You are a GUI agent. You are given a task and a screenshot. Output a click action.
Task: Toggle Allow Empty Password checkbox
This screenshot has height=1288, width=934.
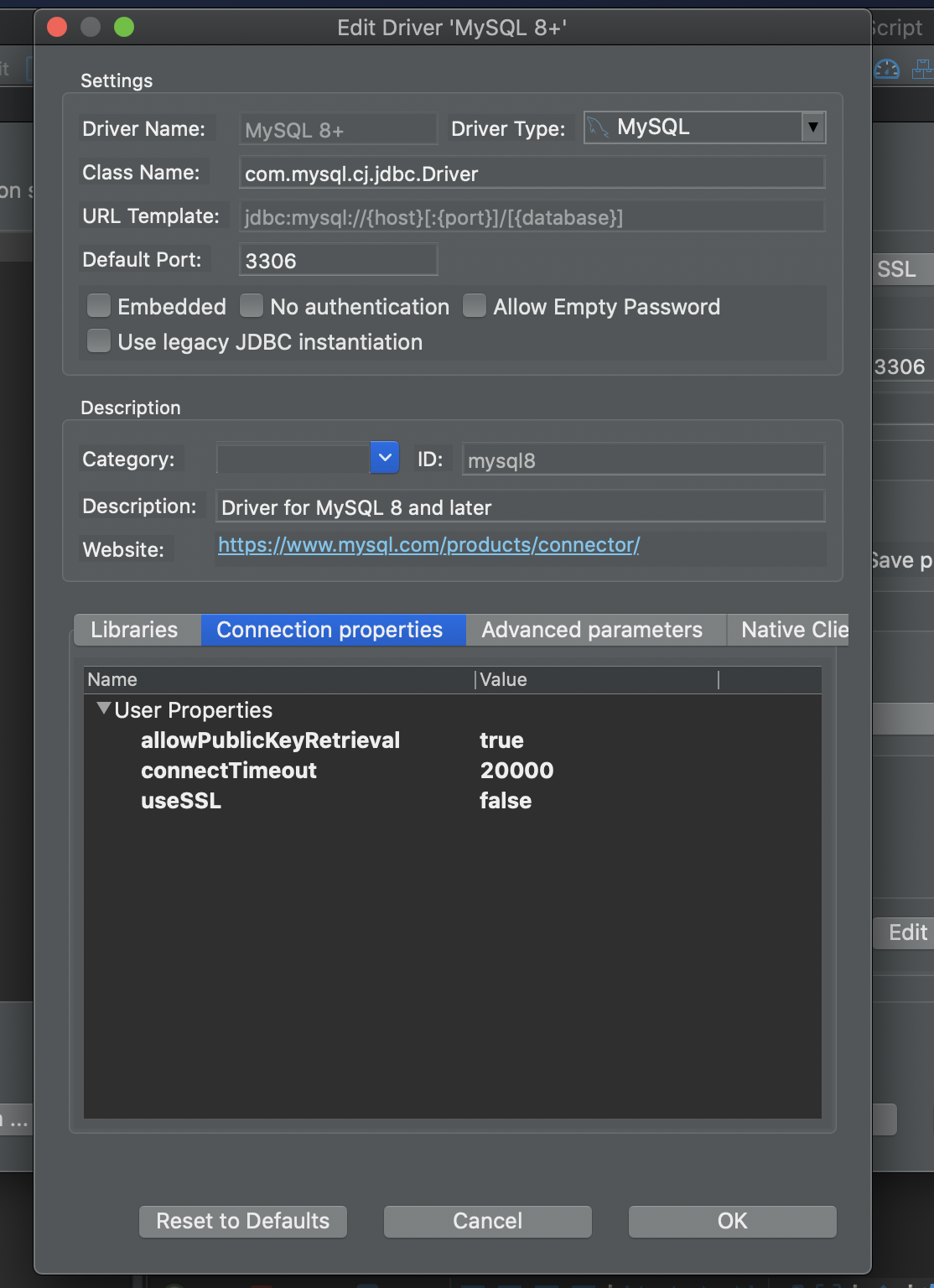(x=475, y=306)
